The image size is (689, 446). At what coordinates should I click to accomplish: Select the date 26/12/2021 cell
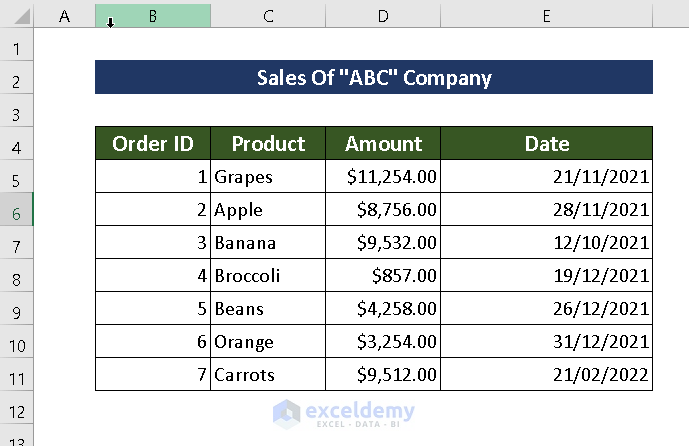click(546, 309)
